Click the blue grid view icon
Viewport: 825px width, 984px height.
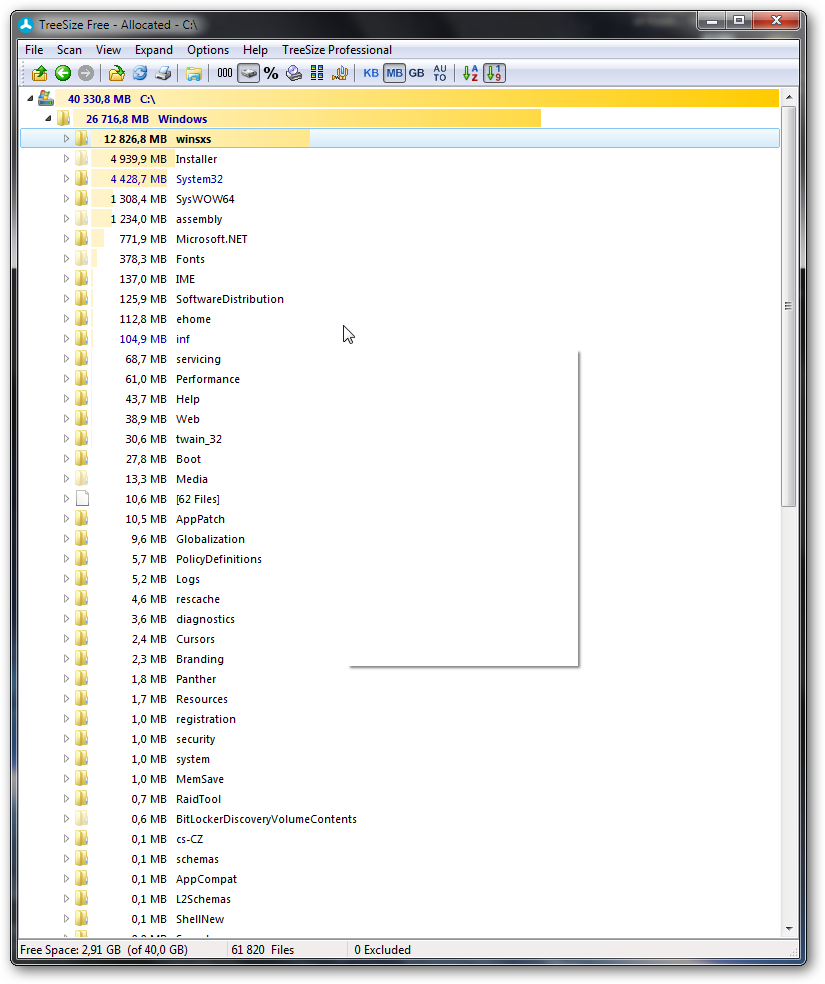click(x=317, y=73)
